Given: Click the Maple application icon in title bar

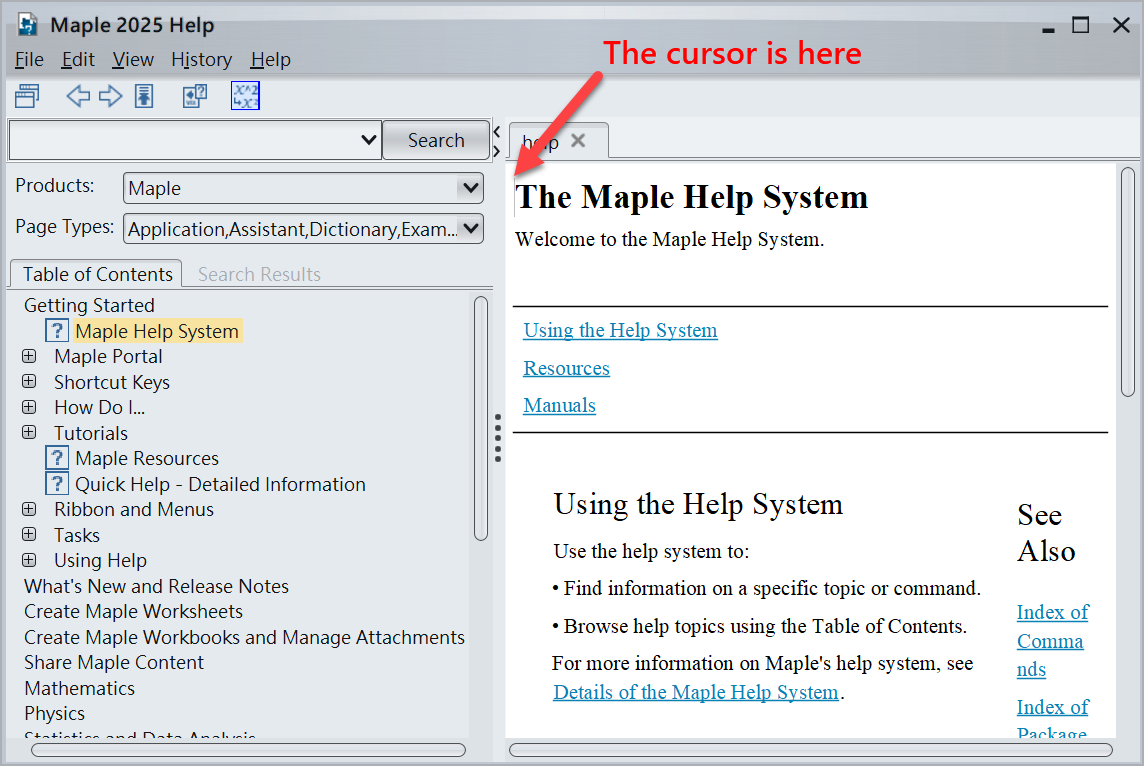Looking at the screenshot, I should coord(28,25).
